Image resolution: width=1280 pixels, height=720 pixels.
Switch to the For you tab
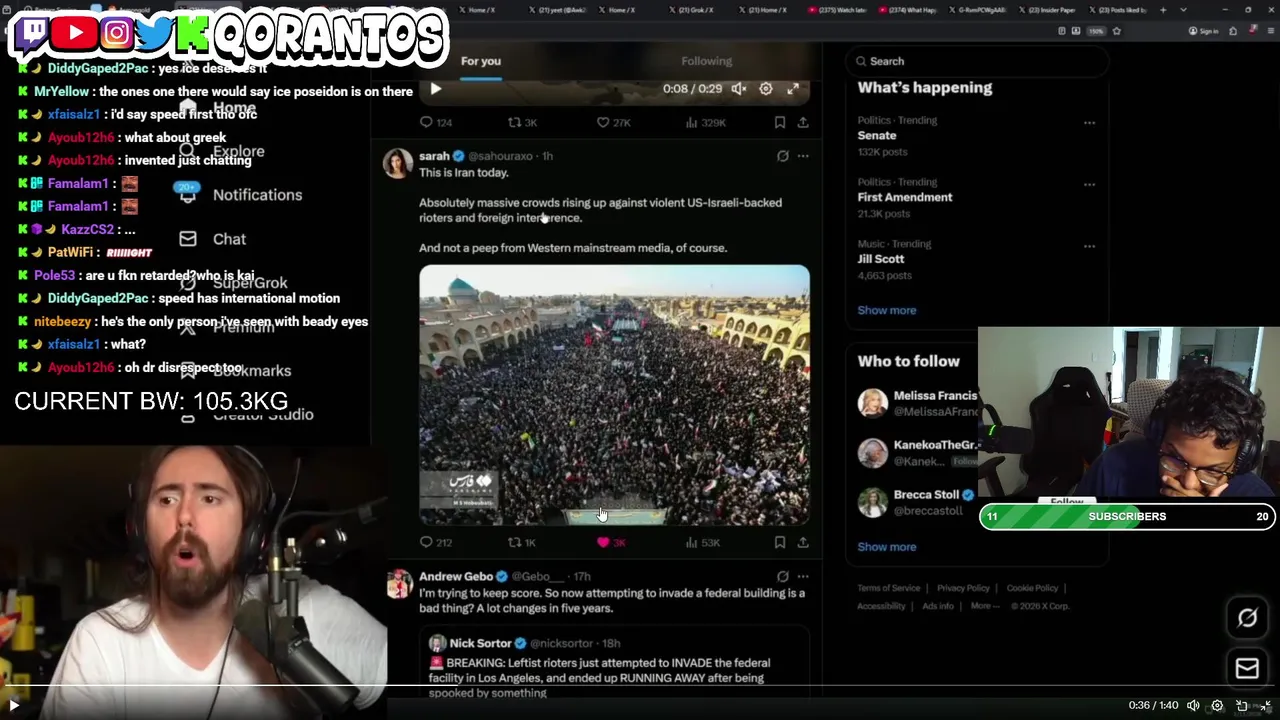481,61
